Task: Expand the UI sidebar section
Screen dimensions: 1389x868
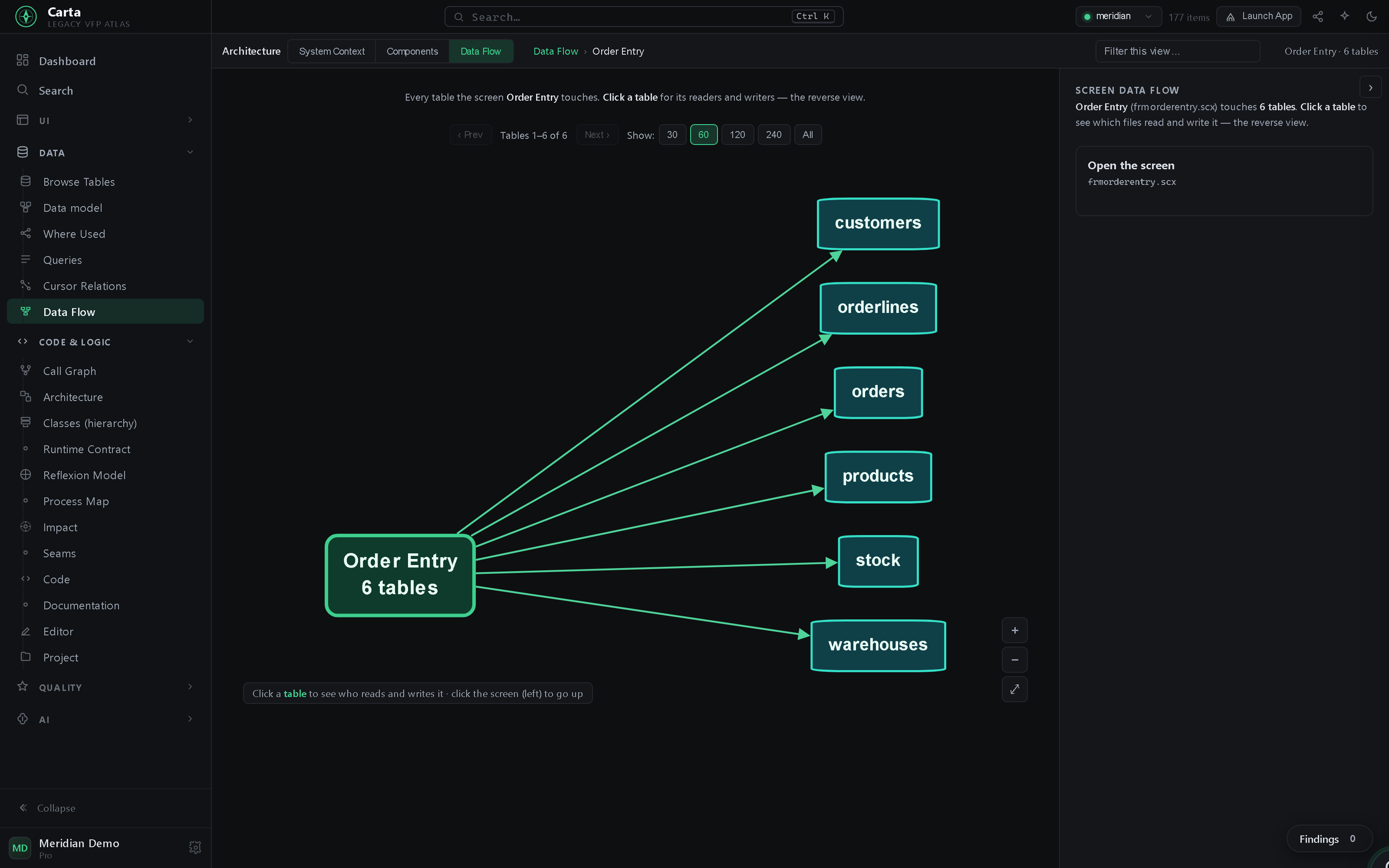Action: tap(105, 121)
